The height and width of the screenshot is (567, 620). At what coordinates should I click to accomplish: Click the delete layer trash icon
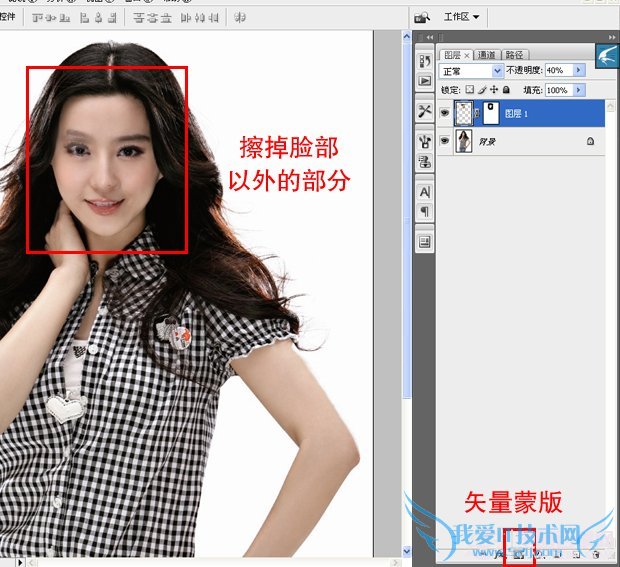click(x=595, y=552)
